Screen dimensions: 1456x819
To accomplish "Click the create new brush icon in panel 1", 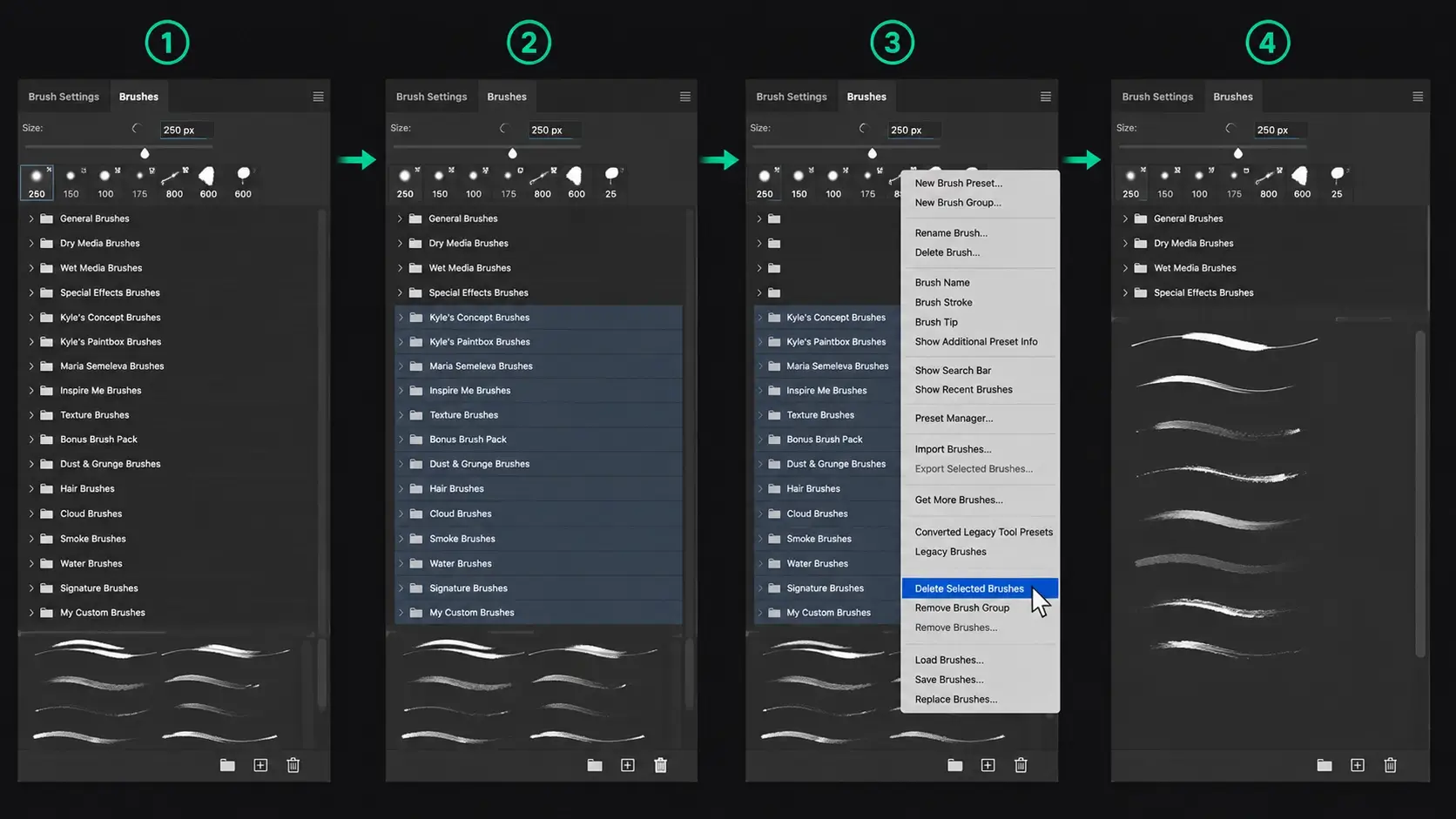I will [x=260, y=765].
